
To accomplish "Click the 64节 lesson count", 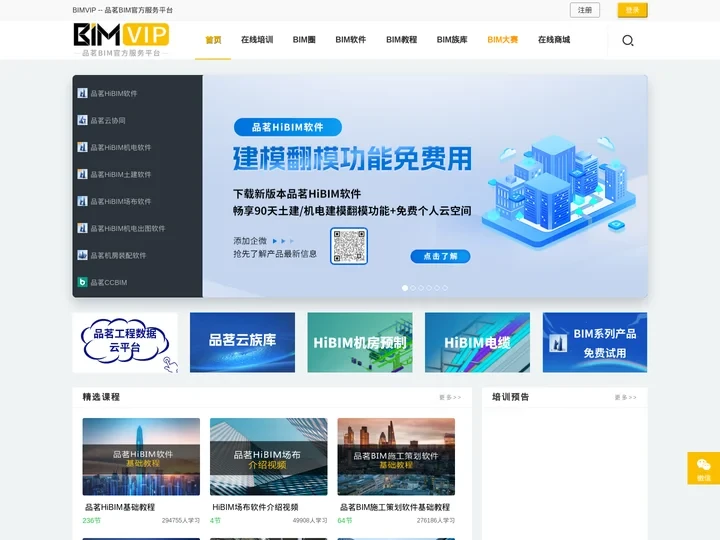I will point(345,521).
